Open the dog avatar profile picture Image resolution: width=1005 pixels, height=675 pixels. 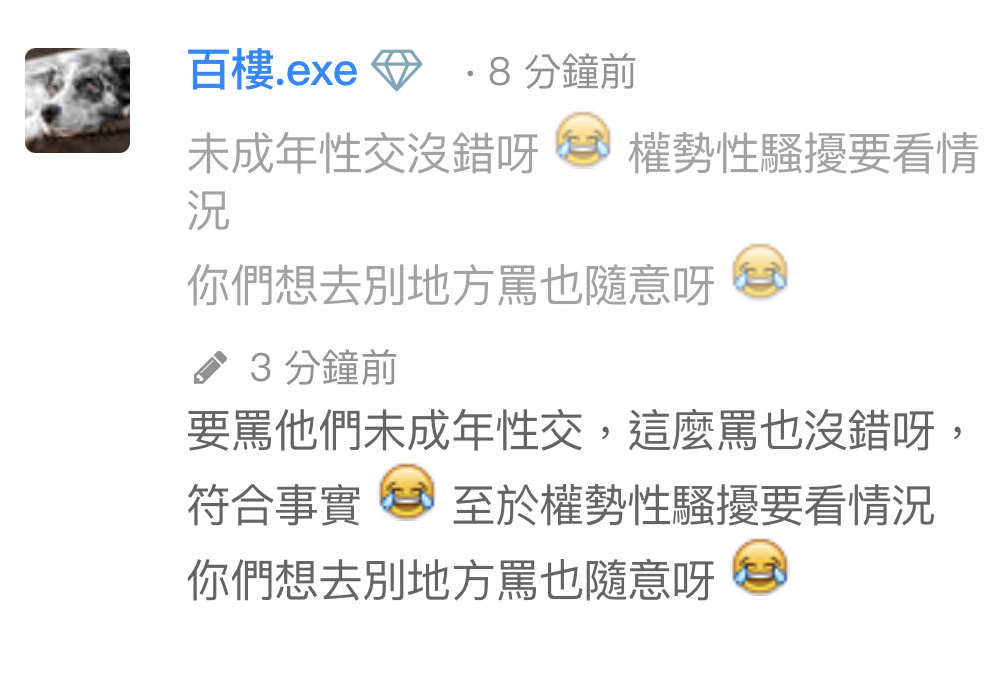point(78,100)
